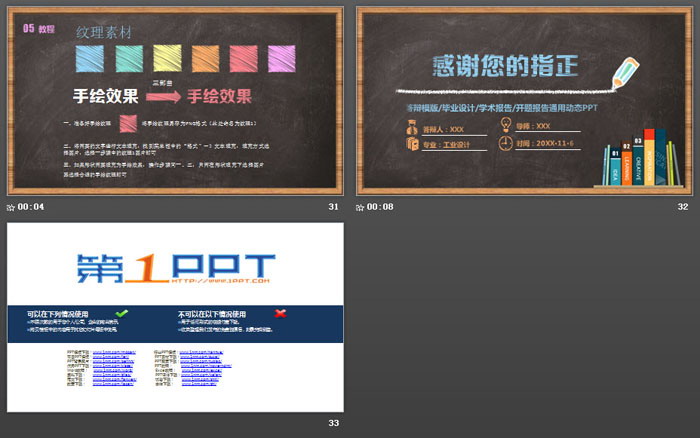700x438 pixels.
Task: Select slide 32 thank-you chalkboard thumbnail
Action: point(524,101)
